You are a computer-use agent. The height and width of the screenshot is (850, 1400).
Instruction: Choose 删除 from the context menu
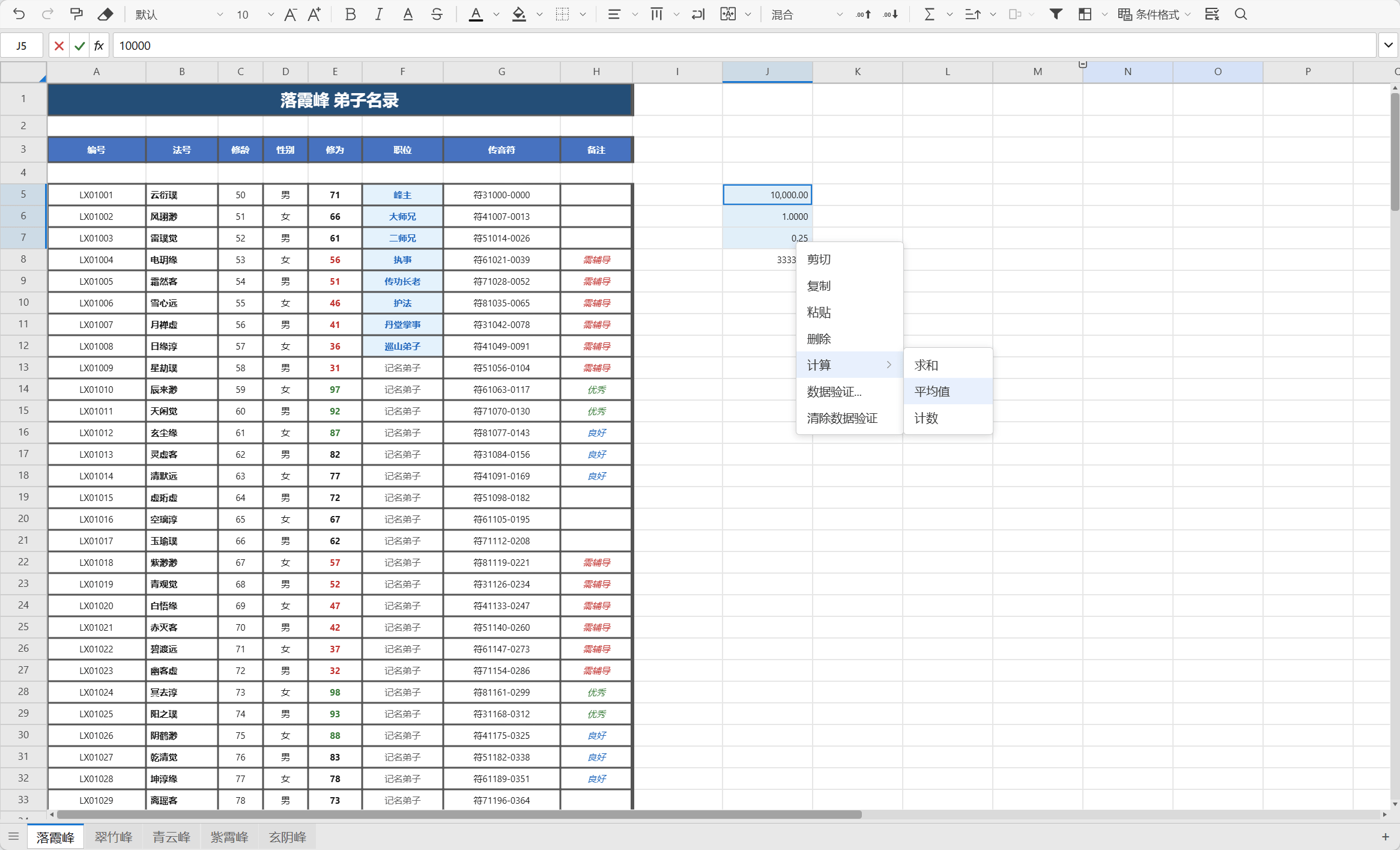849,338
